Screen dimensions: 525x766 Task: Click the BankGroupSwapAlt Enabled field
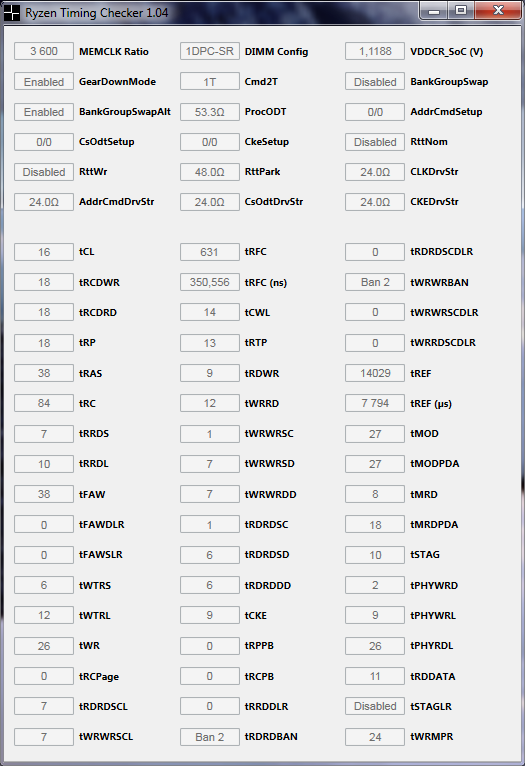[x=44, y=112]
